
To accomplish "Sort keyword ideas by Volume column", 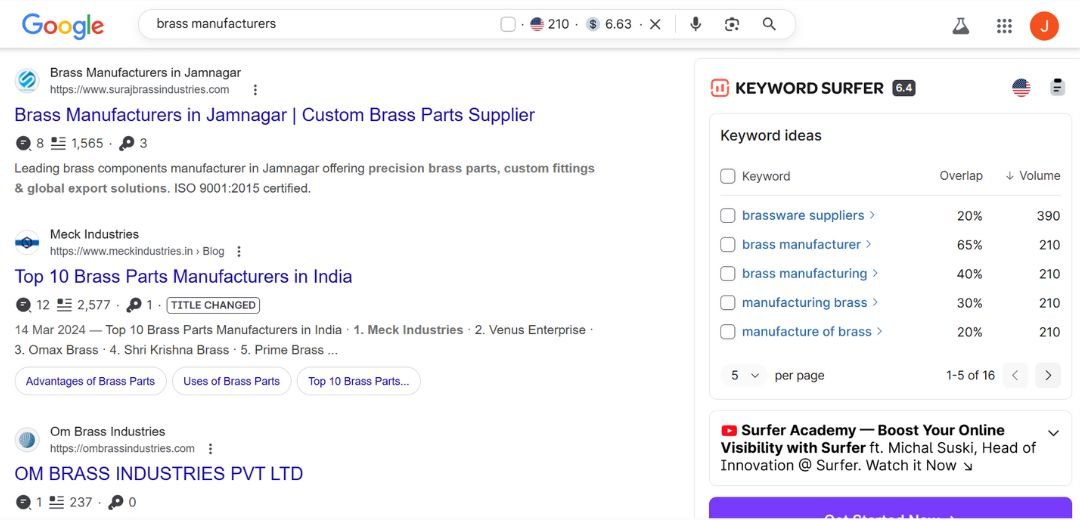I will point(1032,176).
